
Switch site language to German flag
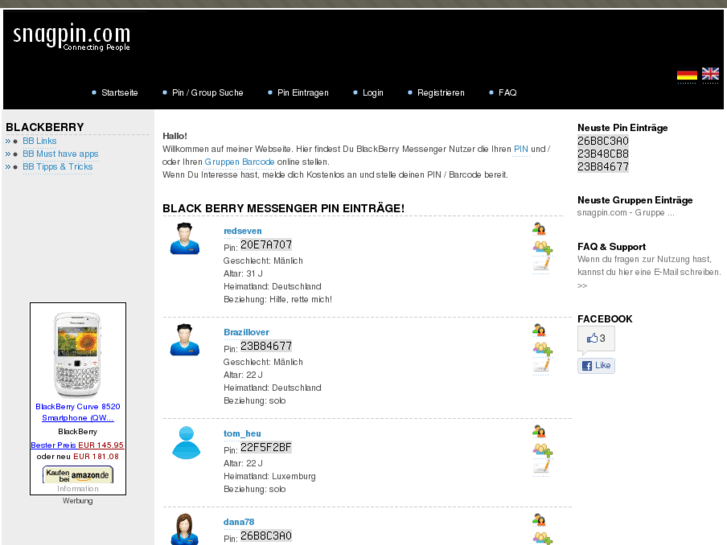687,75
